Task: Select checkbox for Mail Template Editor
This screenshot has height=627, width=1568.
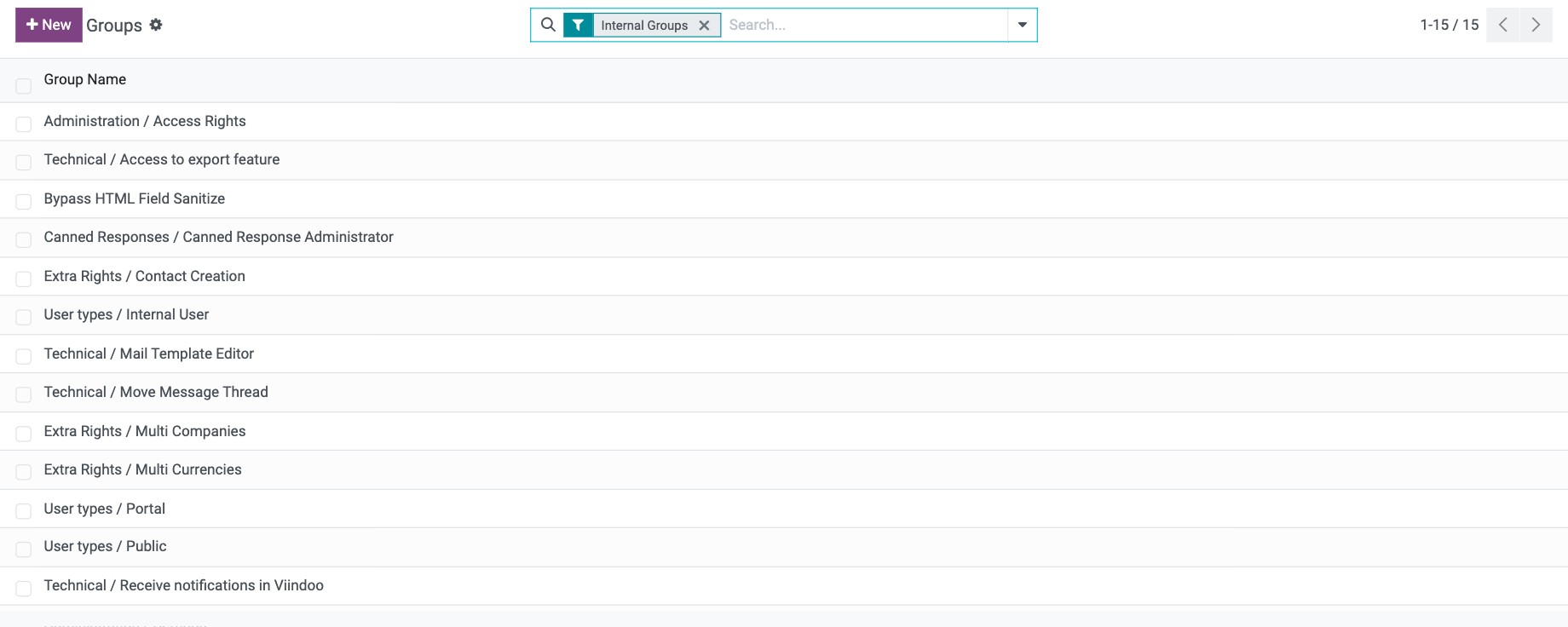Action: [x=24, y=356]
